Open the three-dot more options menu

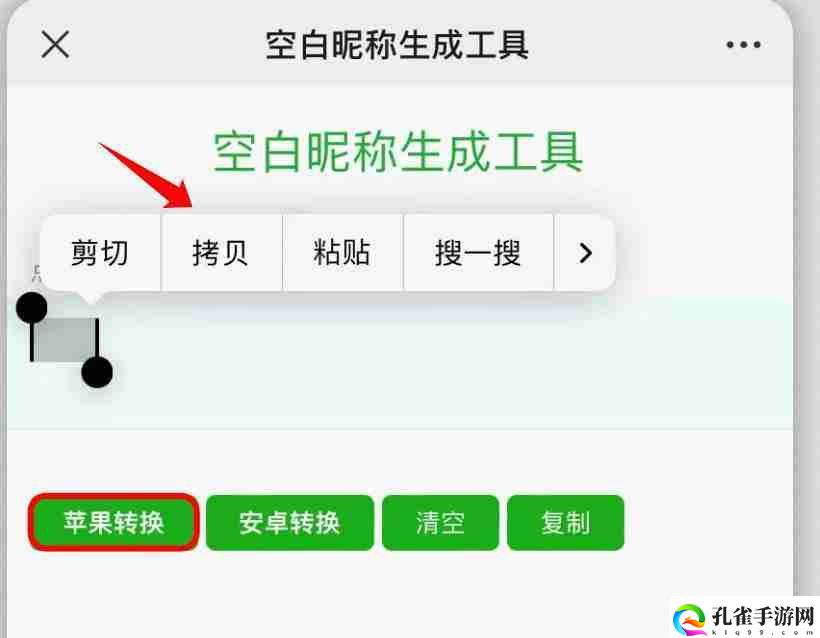point(743,44)
